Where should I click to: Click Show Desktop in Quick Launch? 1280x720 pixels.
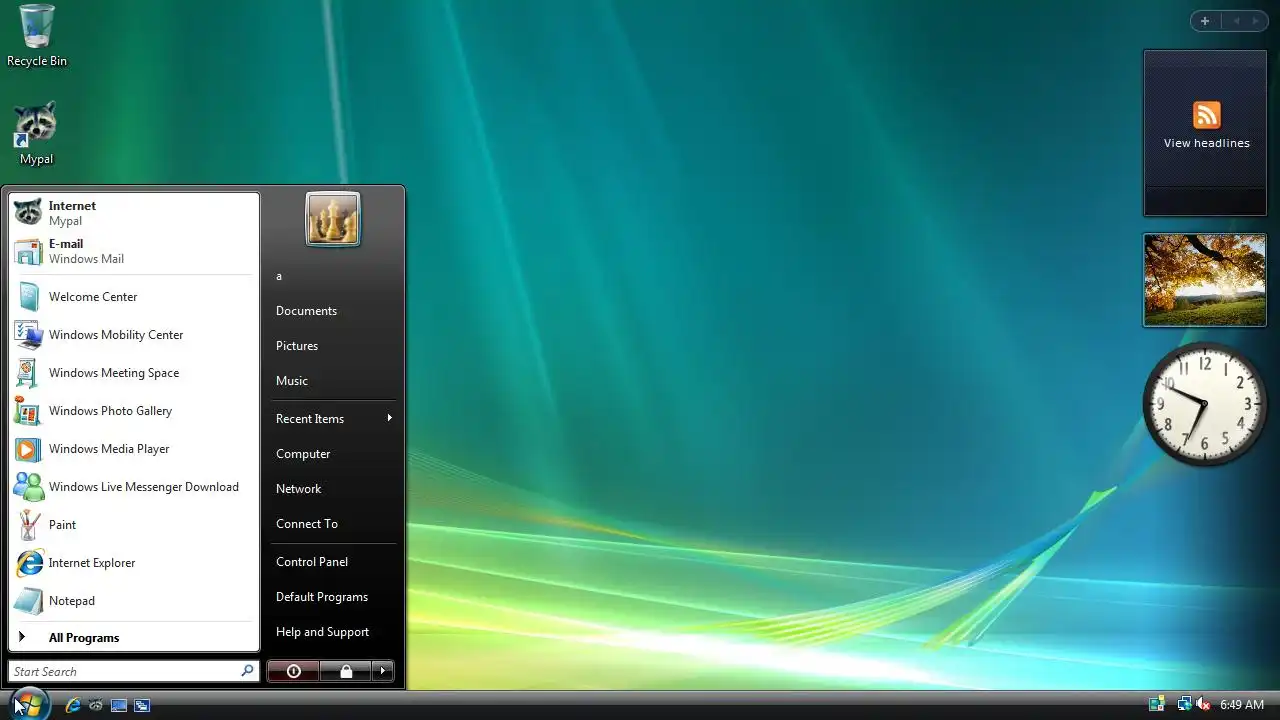click(119, 705)
